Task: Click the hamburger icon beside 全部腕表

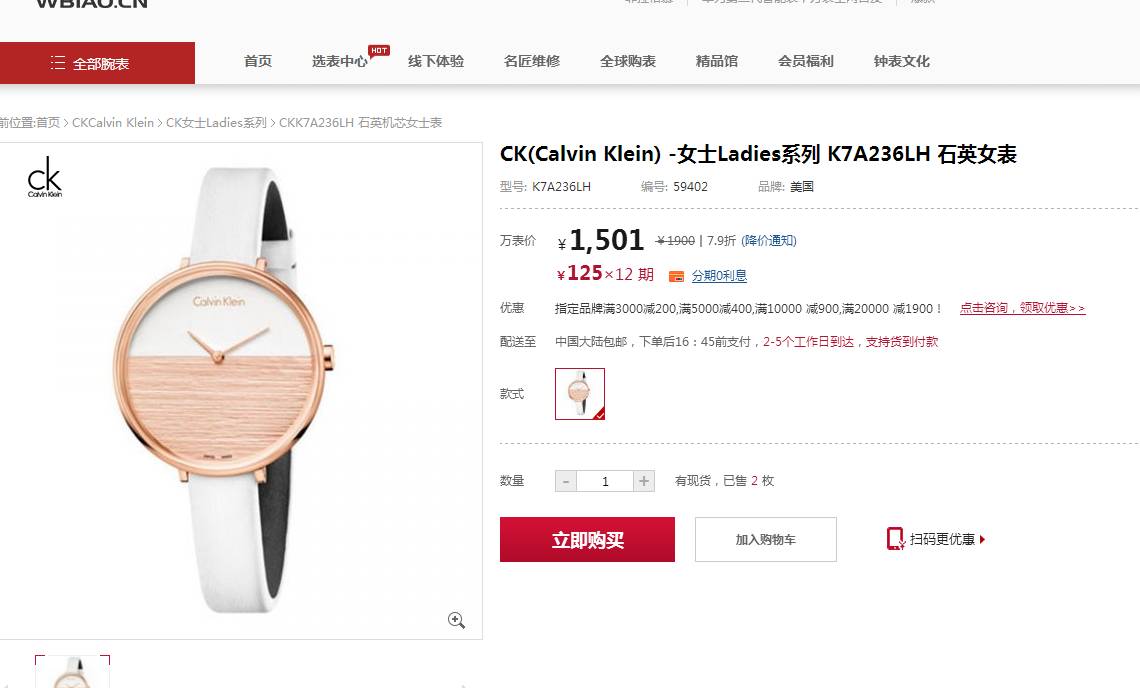Action: [x=58, y=63]
